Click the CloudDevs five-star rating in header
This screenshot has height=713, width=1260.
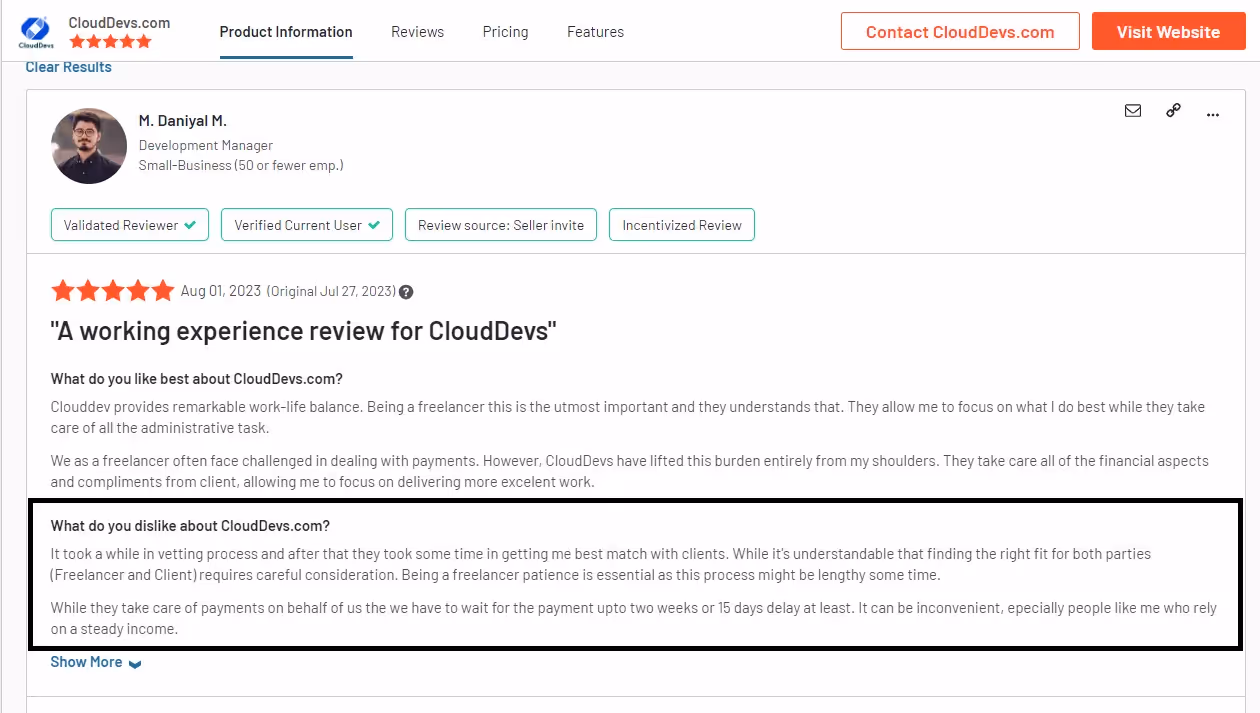[x=110, y=42]
